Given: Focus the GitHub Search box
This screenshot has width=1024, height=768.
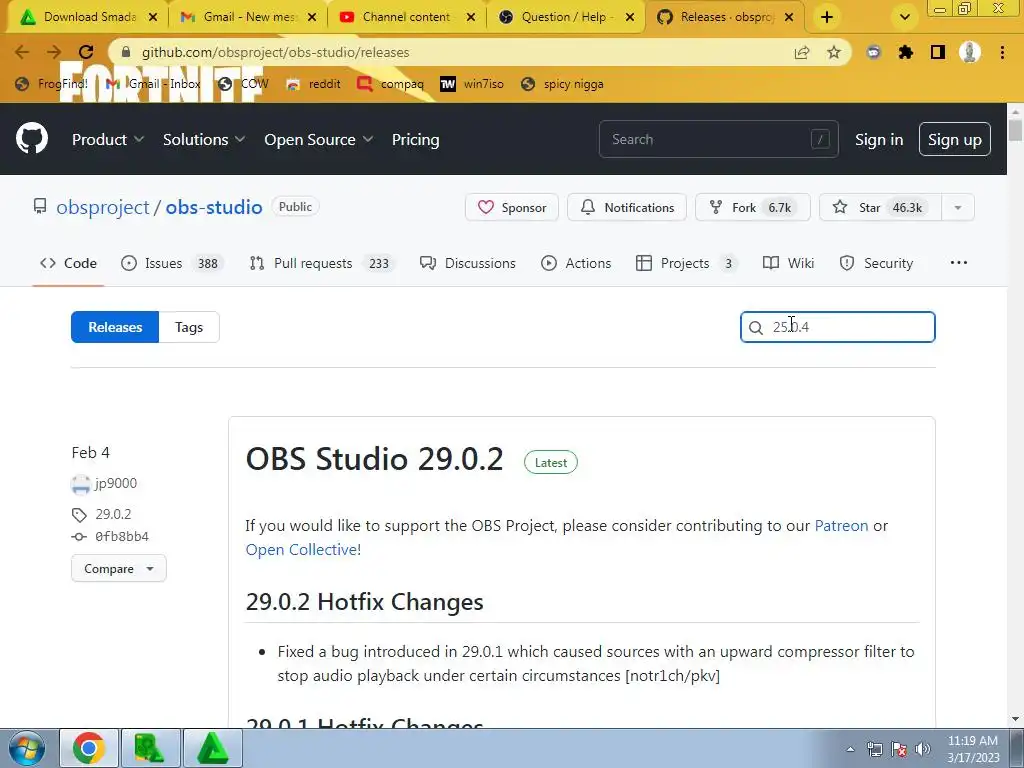Looking at the screenshot, I should tap(718, 139).
